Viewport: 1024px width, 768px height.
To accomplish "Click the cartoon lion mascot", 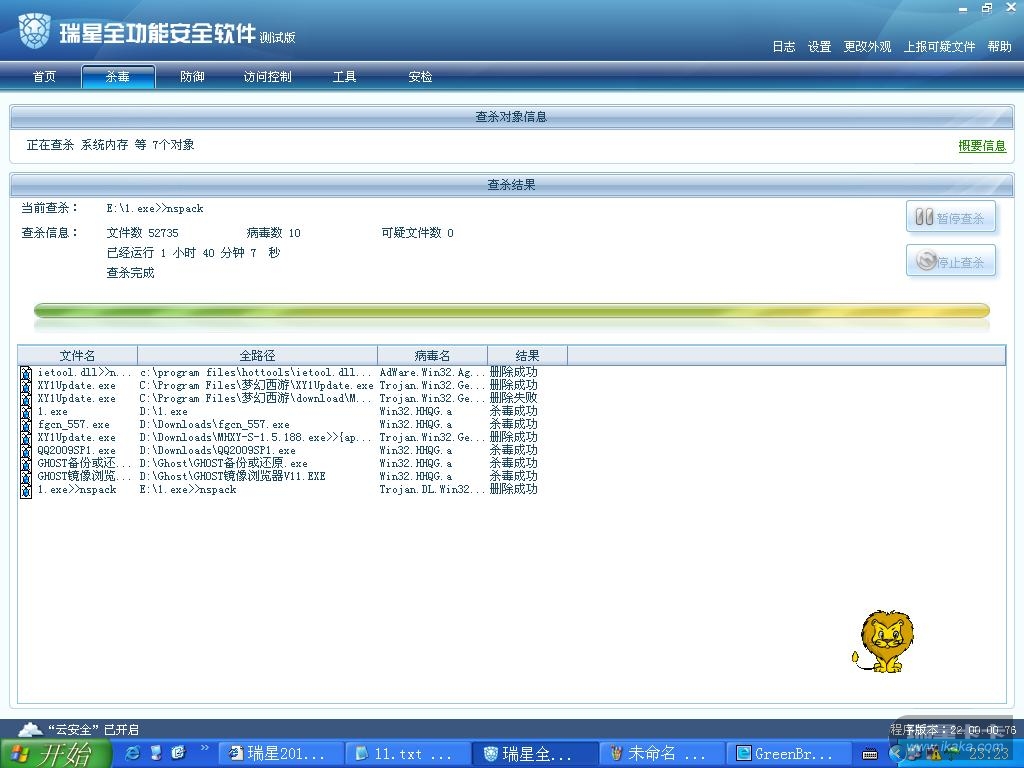I will click(883, 641).
